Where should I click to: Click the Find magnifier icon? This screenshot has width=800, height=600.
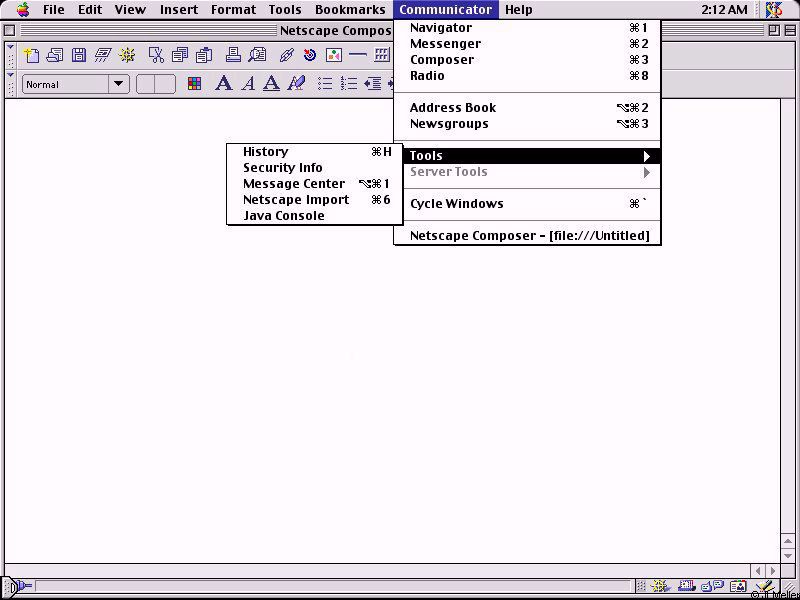[258, 55]
